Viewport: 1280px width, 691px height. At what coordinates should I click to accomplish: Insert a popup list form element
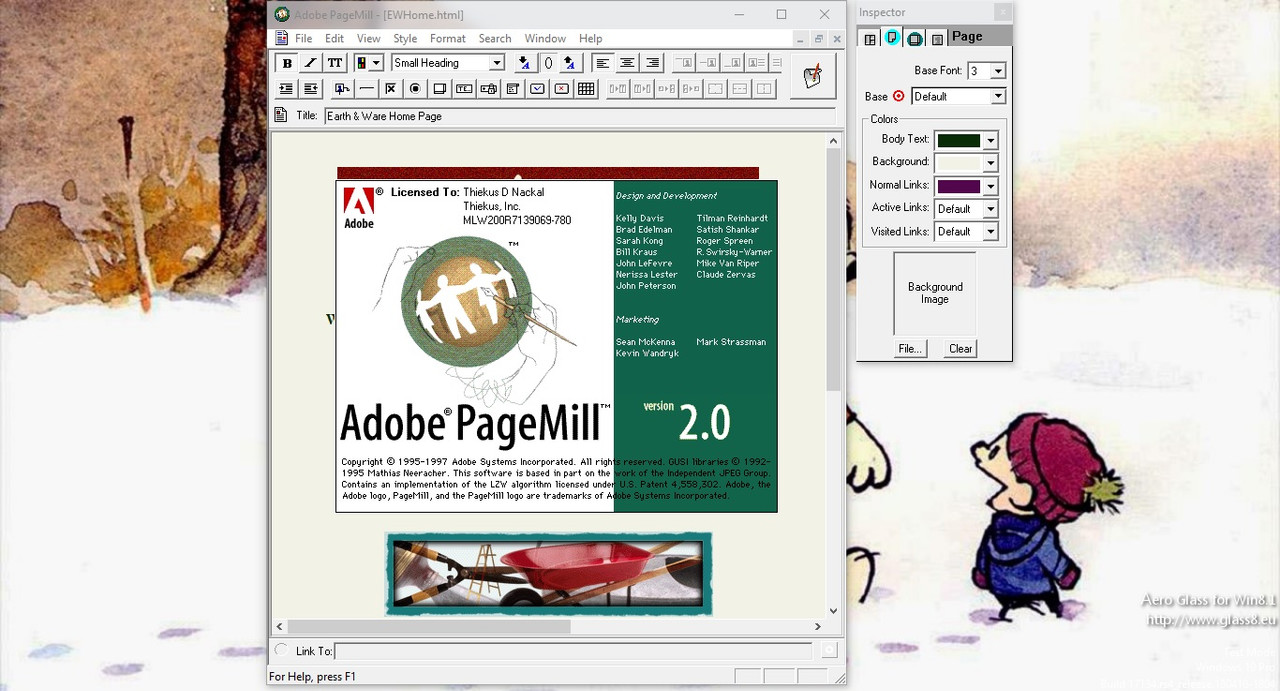[513, 89]
